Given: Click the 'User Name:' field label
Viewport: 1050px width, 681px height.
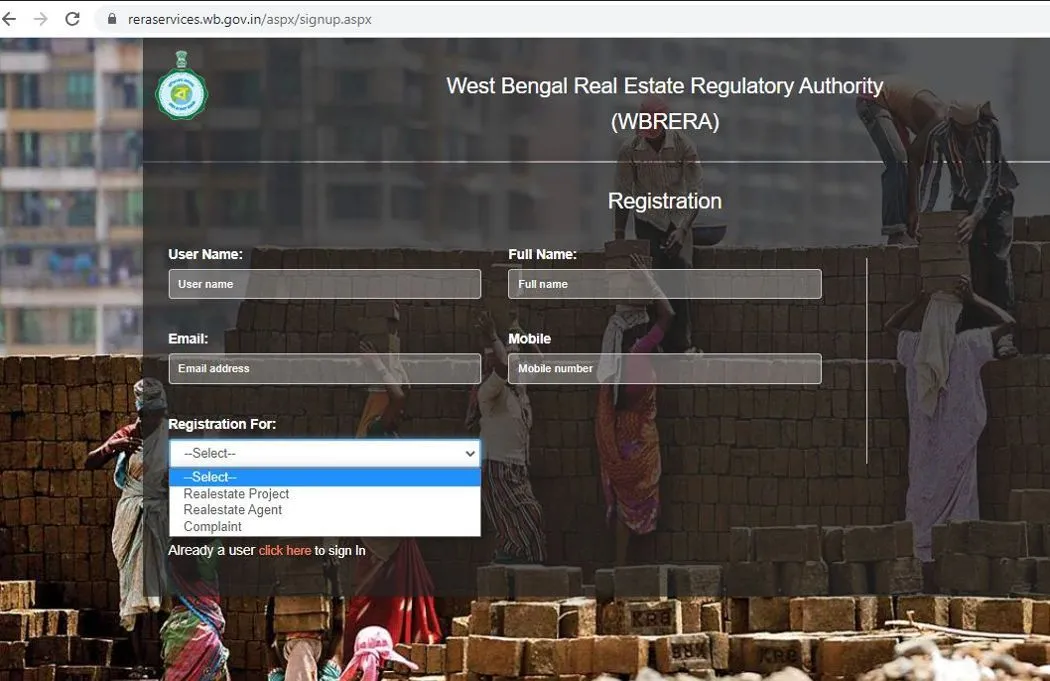Looking at the screenshot, I should click(x=205, y=255).
